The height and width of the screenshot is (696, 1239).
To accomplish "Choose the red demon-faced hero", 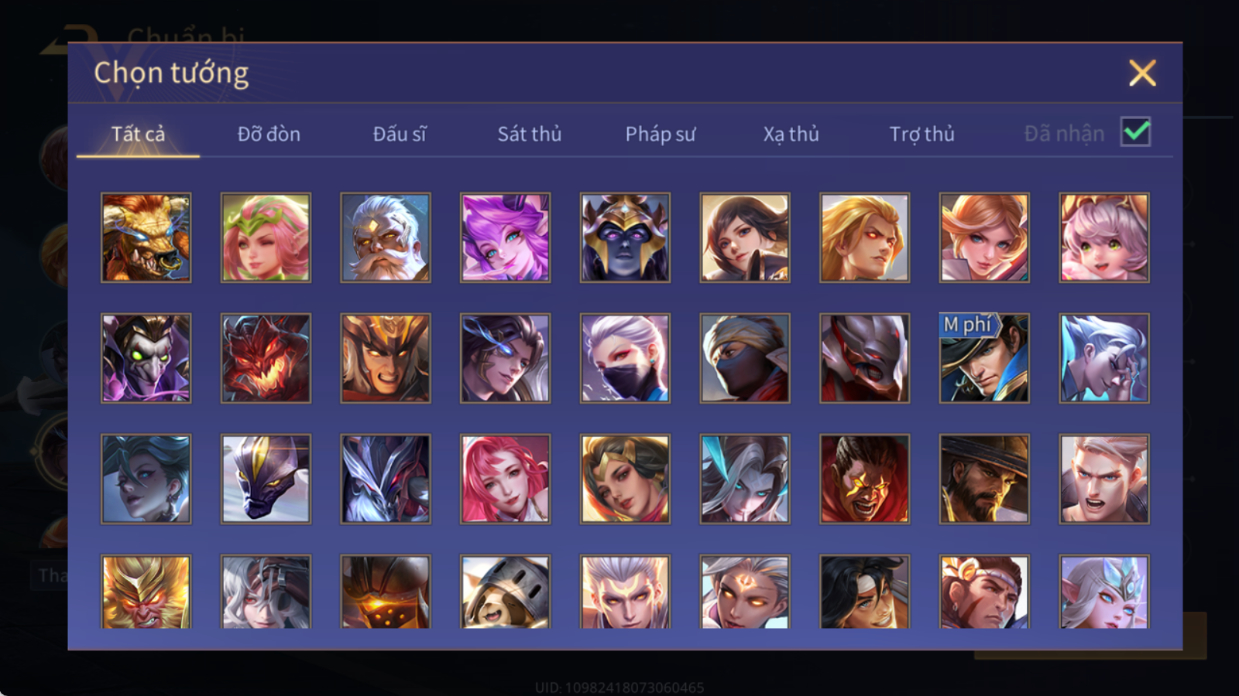I will [x=266, y=358].
